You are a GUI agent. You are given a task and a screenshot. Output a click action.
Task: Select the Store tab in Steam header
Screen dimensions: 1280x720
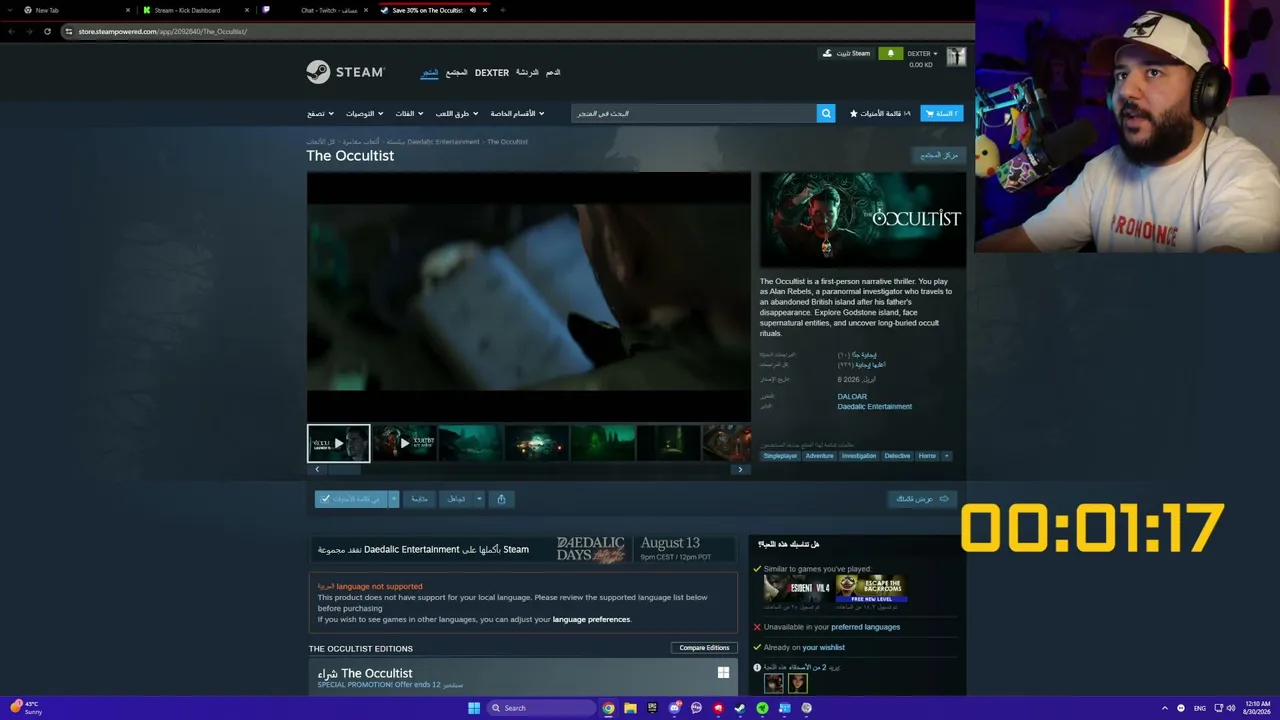(x=429, y=72)
